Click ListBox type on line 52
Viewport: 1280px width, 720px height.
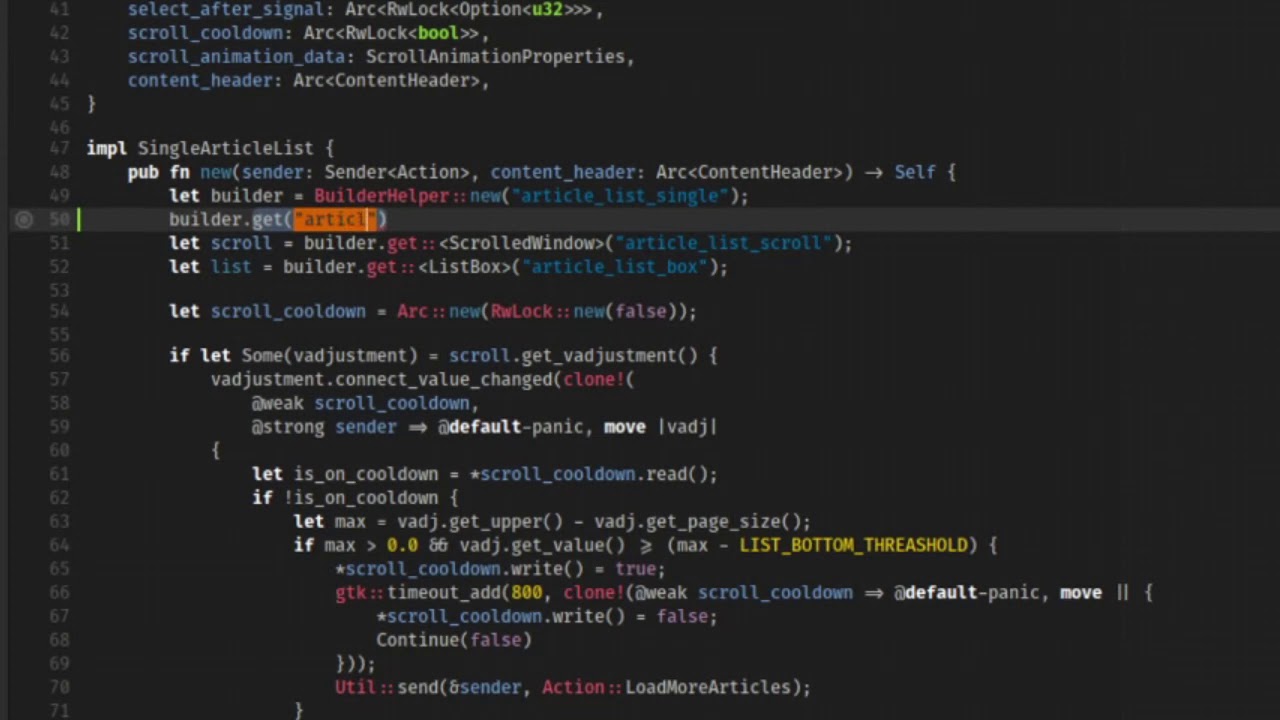pyautogui.click(x=465, y=267)
